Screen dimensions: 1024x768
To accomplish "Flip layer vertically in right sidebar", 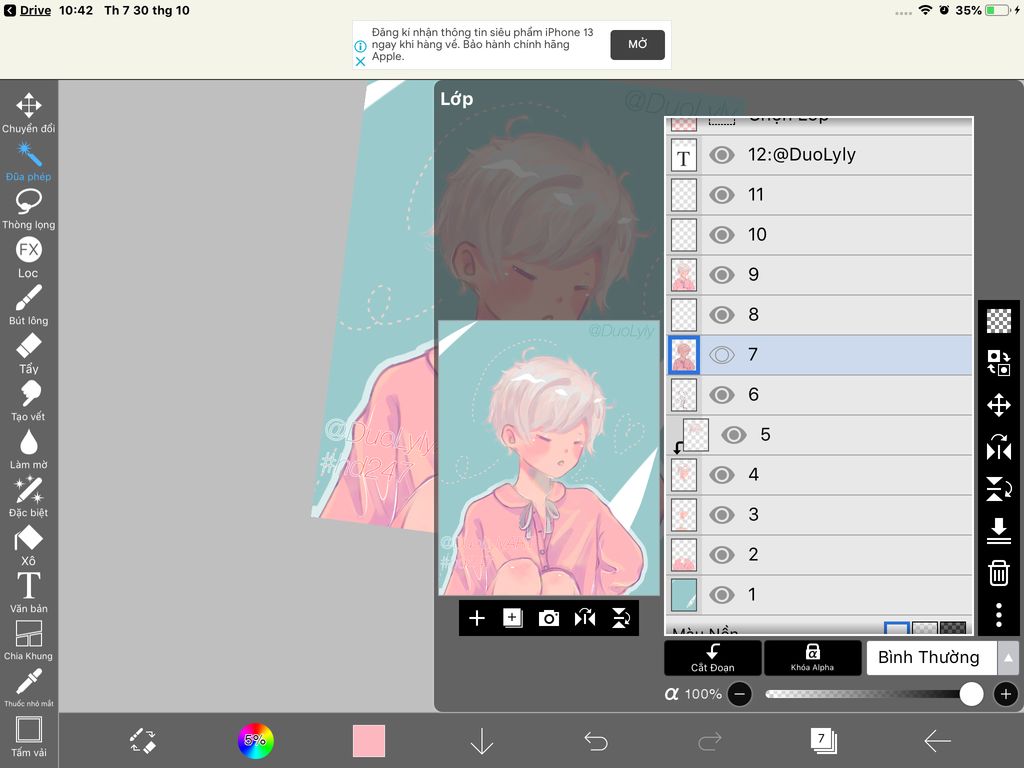I will coord(999,488).
